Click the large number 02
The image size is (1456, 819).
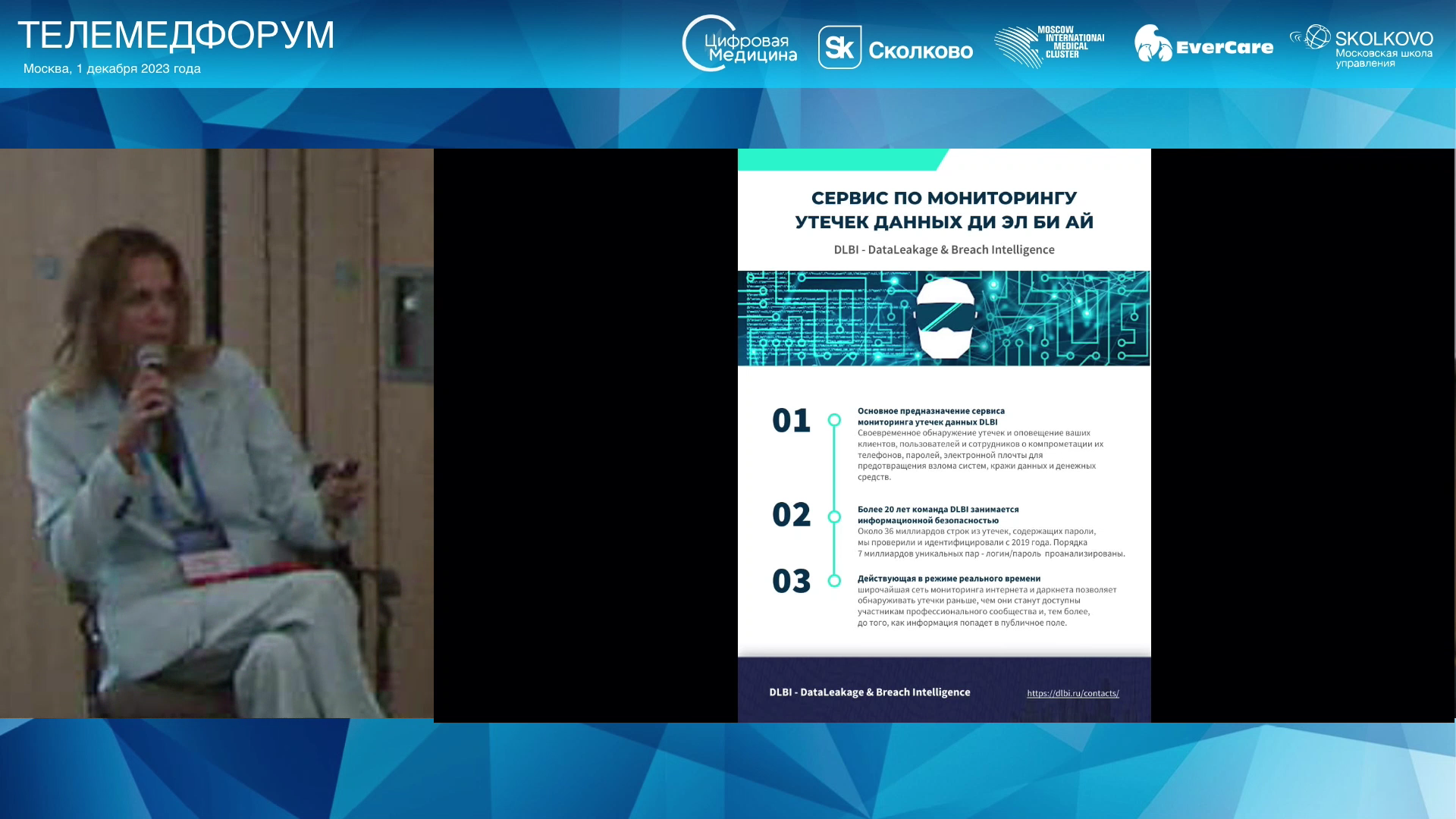pyautogui.click(x=791, y=516)
